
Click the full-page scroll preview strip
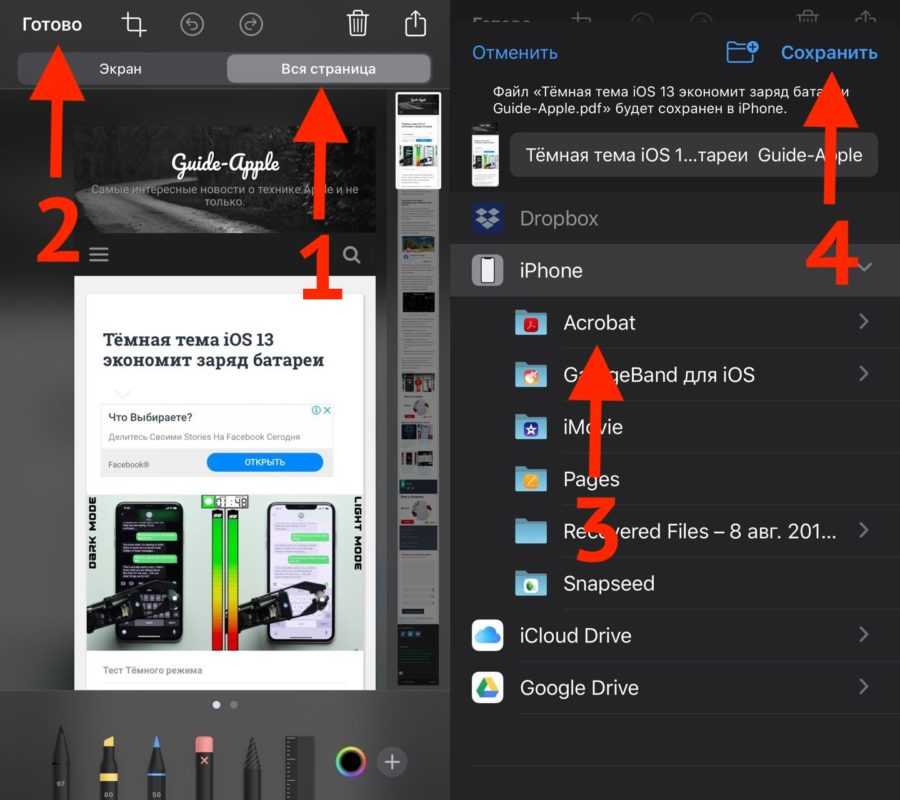418,389
